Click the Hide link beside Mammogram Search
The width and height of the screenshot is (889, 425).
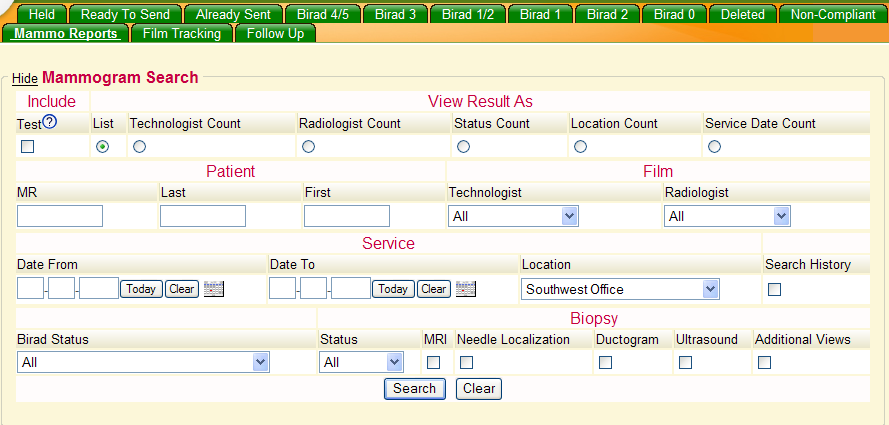tap(25, 79)
